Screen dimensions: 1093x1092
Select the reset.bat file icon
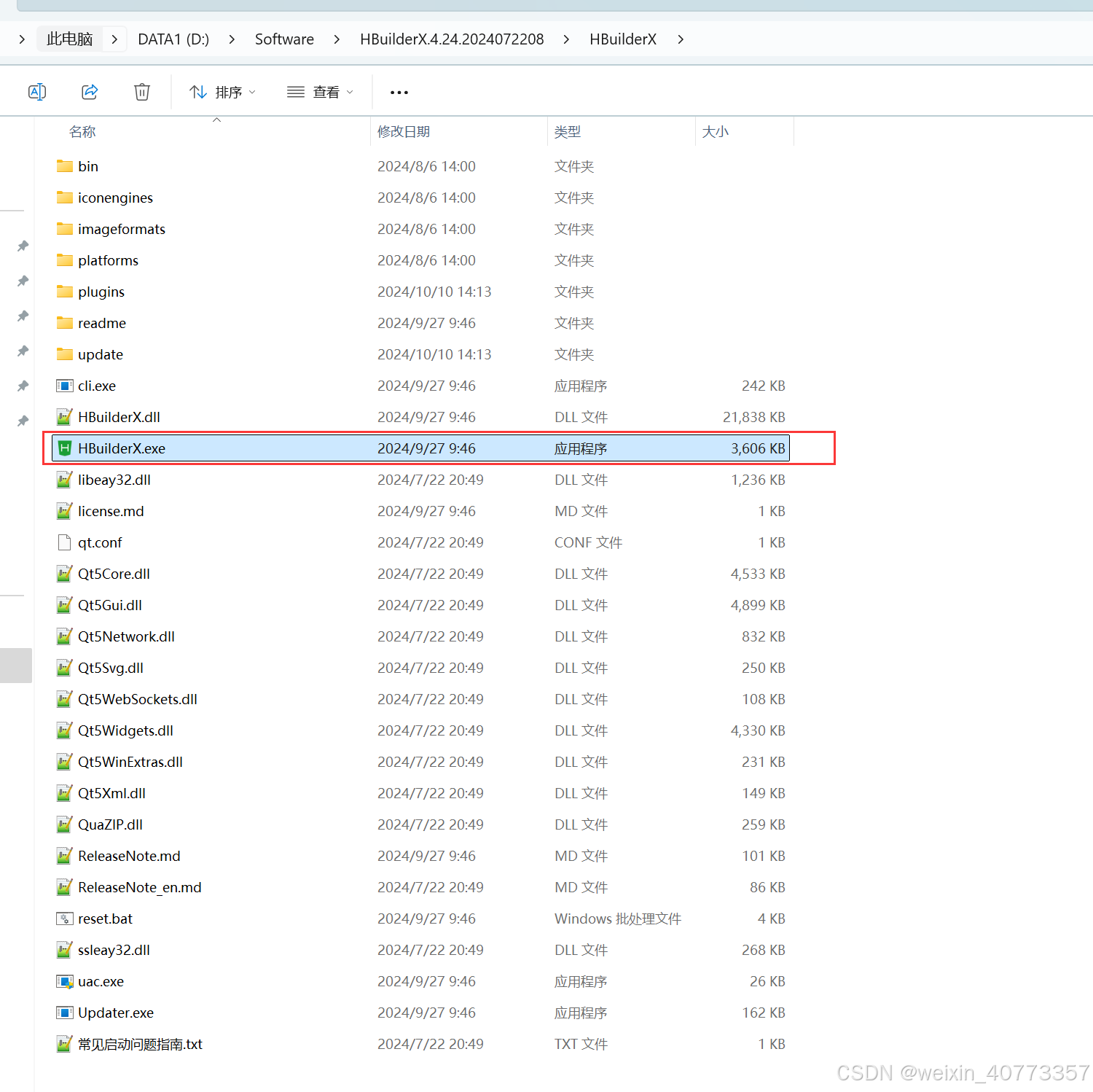click(65, 919)
